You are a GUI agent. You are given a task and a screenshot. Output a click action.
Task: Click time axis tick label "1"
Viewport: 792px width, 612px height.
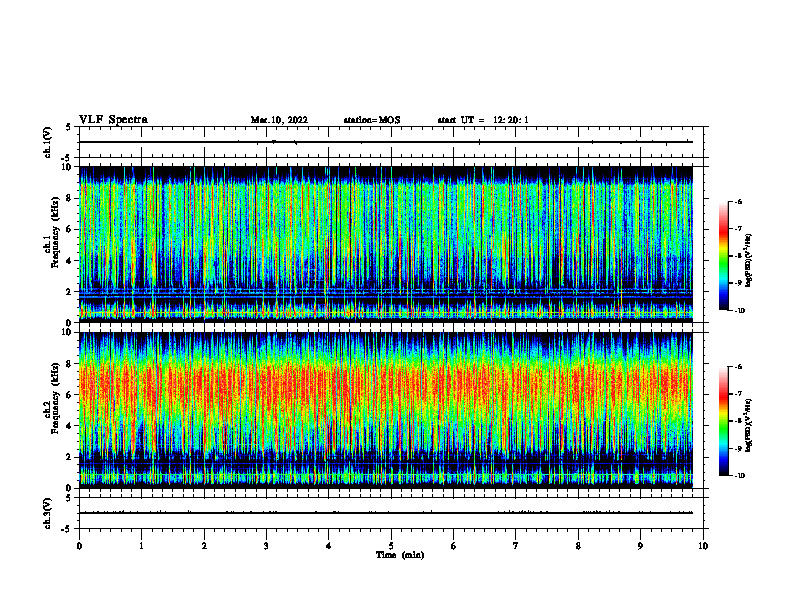pos(141,546)
